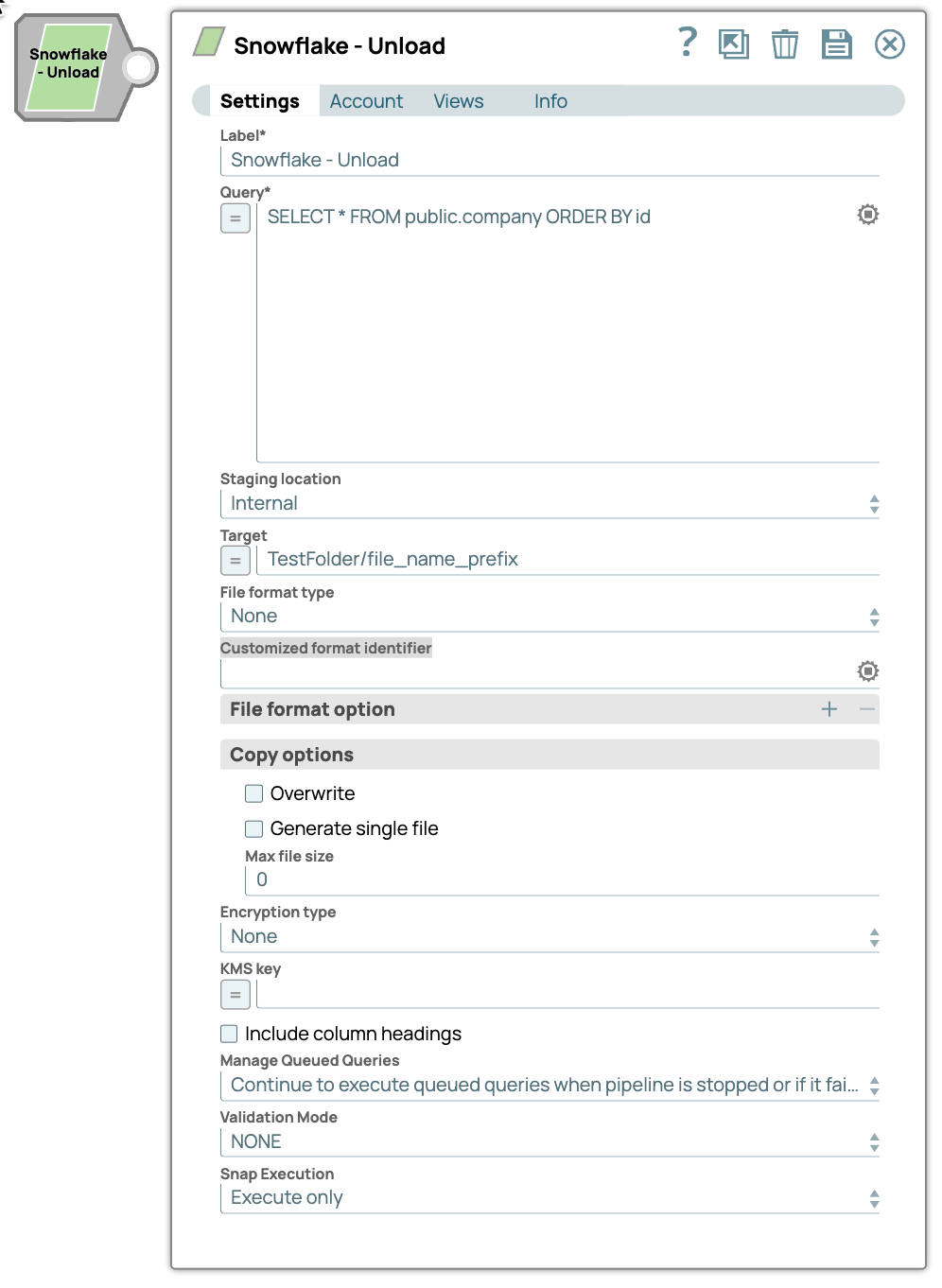The height and width of the screenshot is (1288, 942).
Task: Click inside the Max file size field
Action: tap(473, 879)
